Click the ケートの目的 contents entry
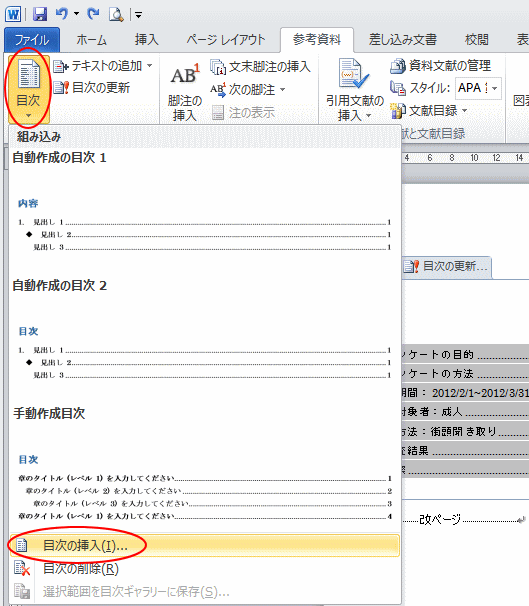 pos(465,354)
